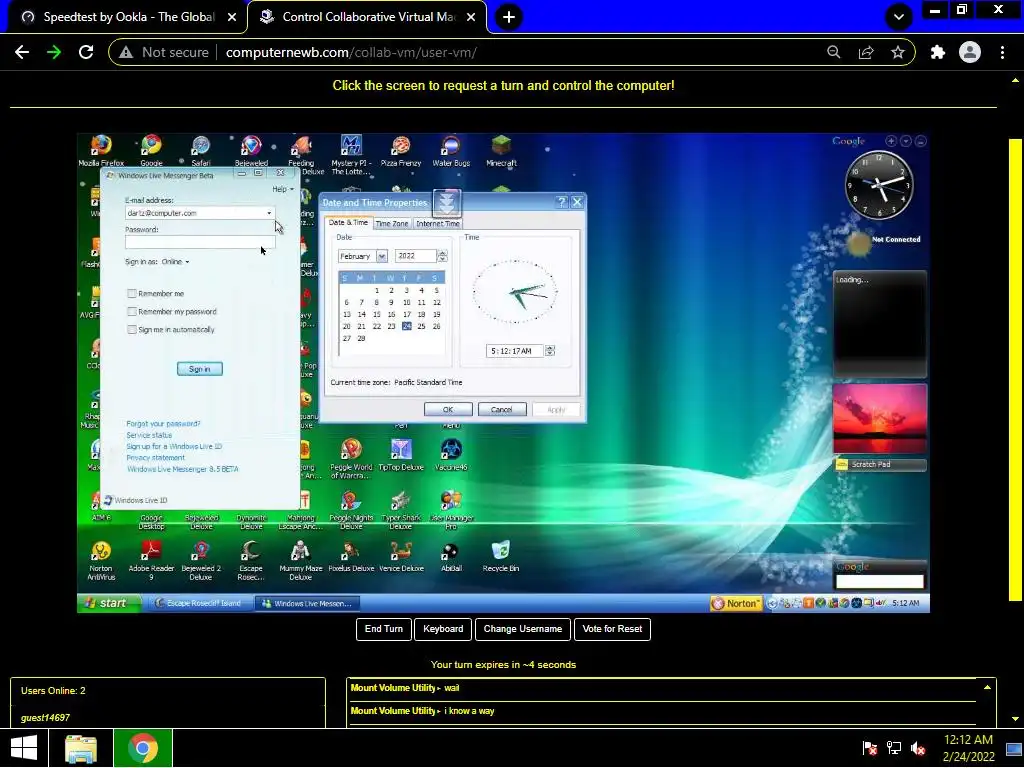
Task: Launch the Bejeweled desktop shortcut
Action: point(251,150)
